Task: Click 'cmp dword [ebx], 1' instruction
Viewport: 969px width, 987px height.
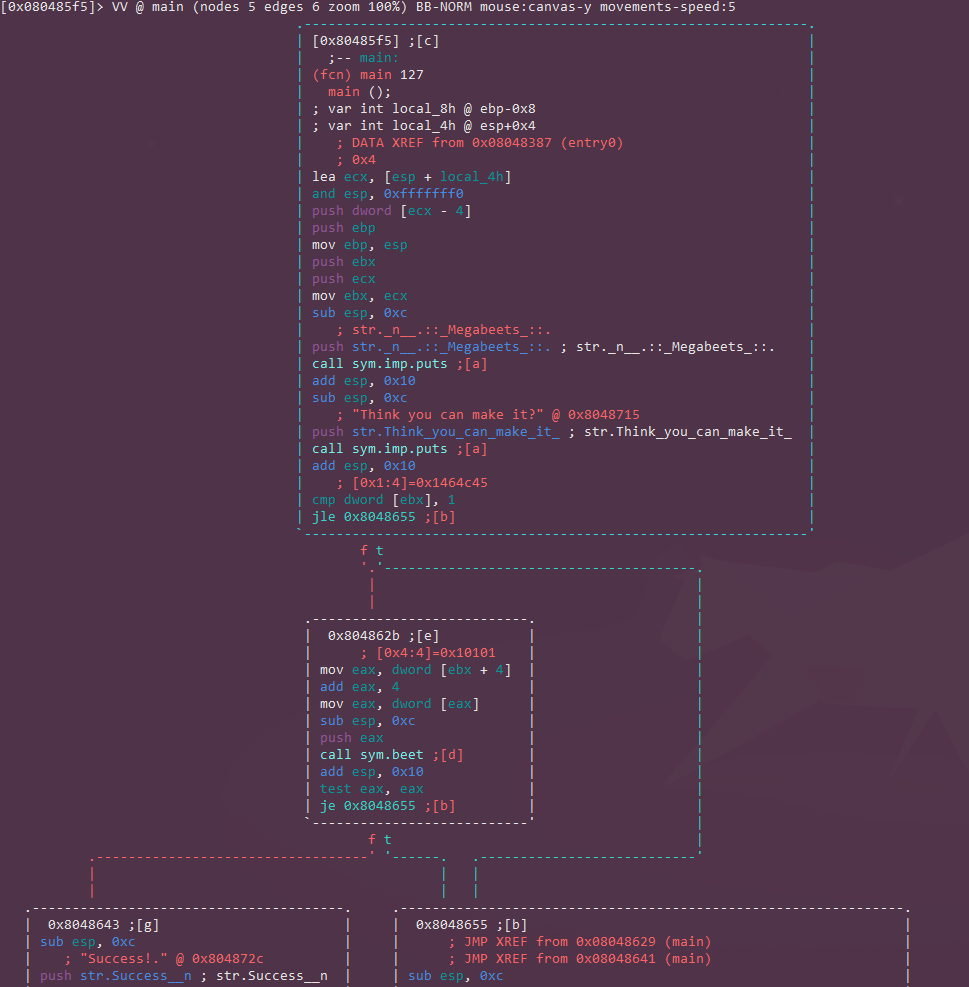Action: pos(383,500)
